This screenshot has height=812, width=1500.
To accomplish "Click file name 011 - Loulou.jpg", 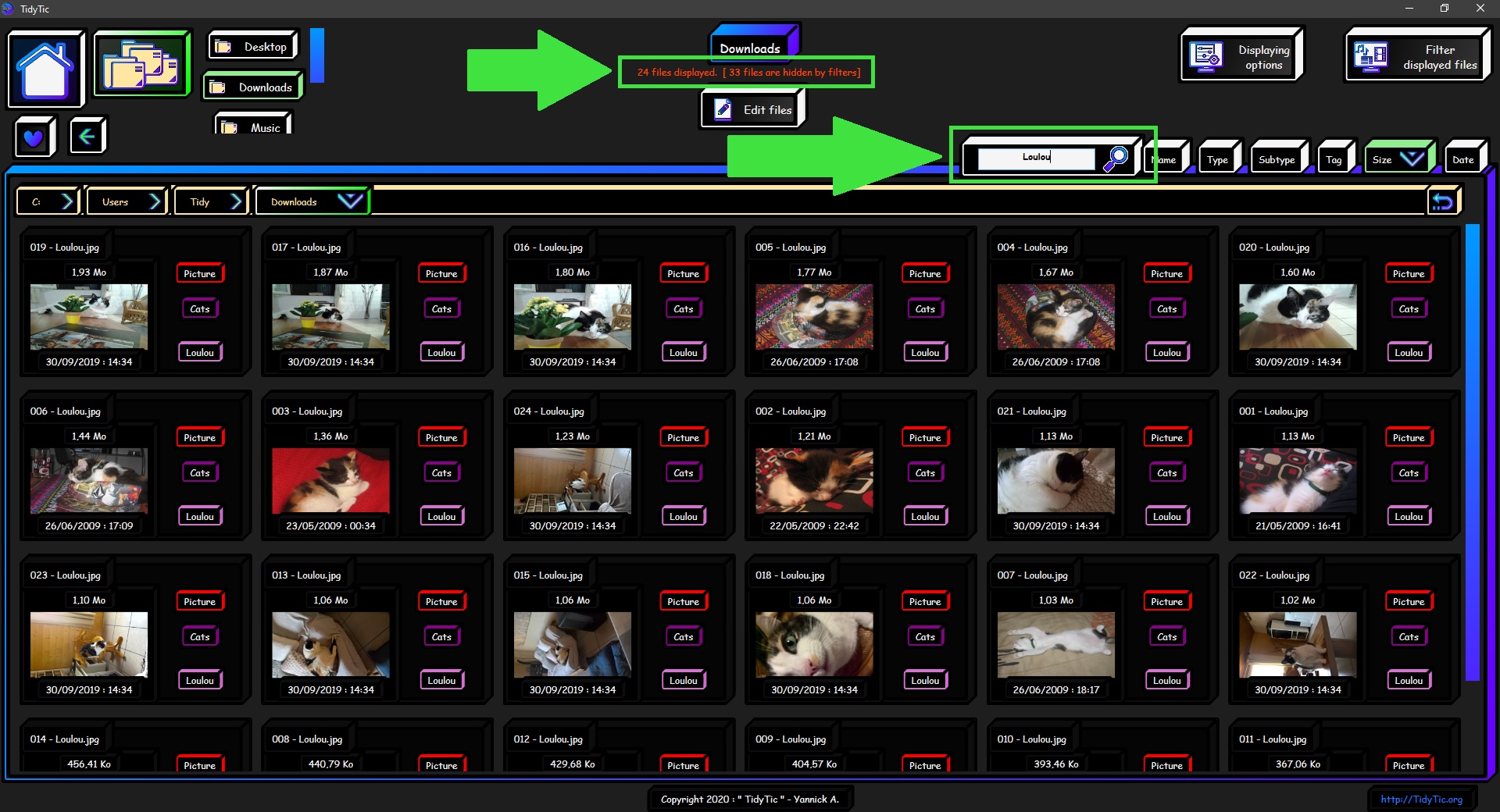I will pos(1273,739).
